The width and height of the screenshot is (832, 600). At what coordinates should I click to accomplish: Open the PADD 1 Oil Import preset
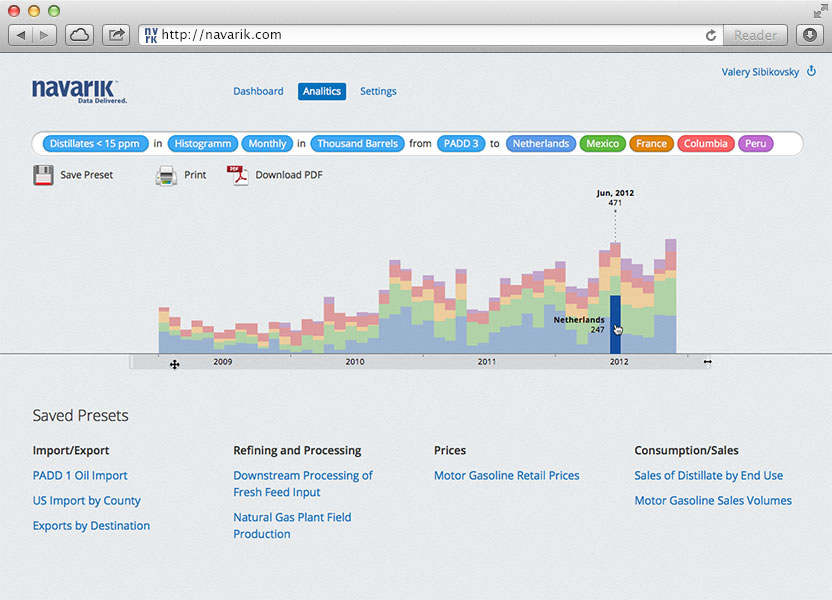[x=80, y=476]
